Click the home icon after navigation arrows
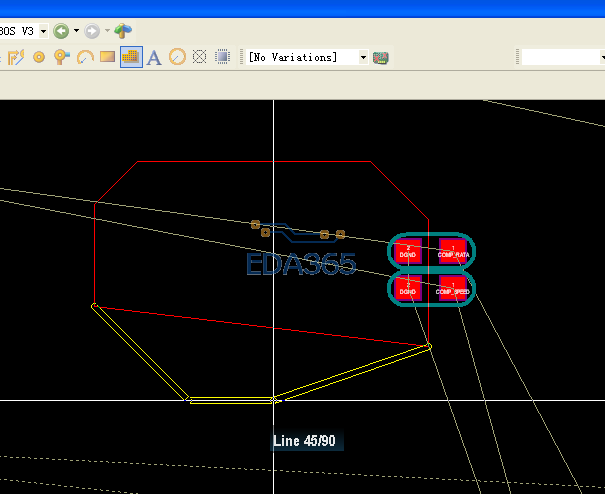Viewport: 605px width, 494px height. click(x=122, y=31)
